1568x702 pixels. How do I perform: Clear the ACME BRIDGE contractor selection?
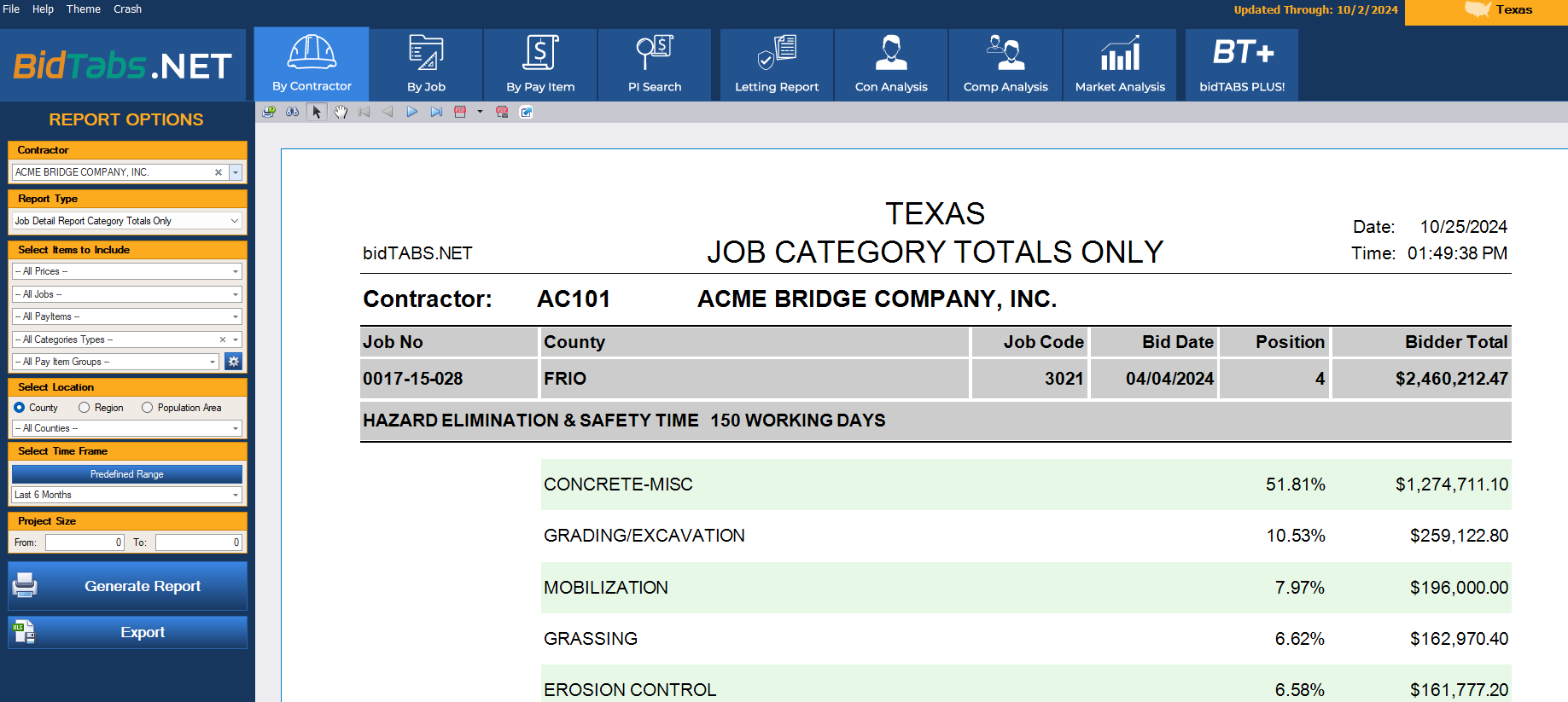219,172
